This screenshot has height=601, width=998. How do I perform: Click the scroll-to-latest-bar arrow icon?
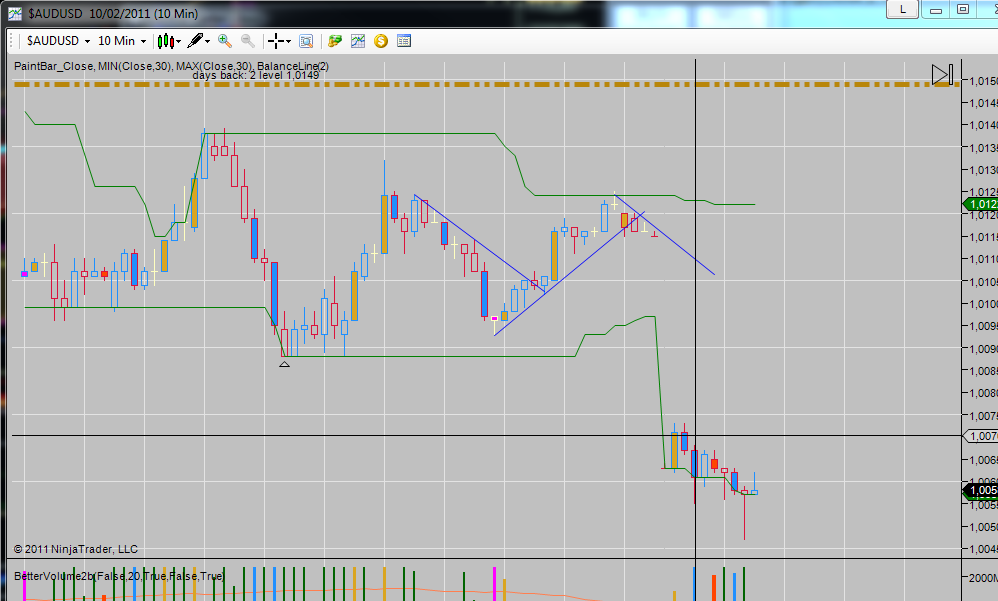[943, 74]
